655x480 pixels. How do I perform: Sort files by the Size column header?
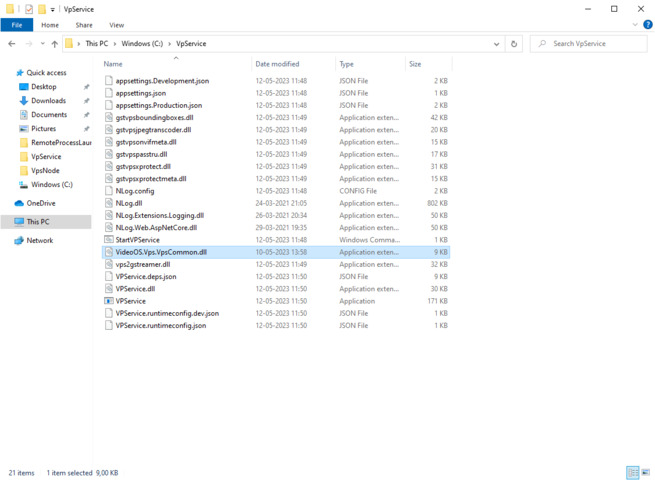(415, 64)
